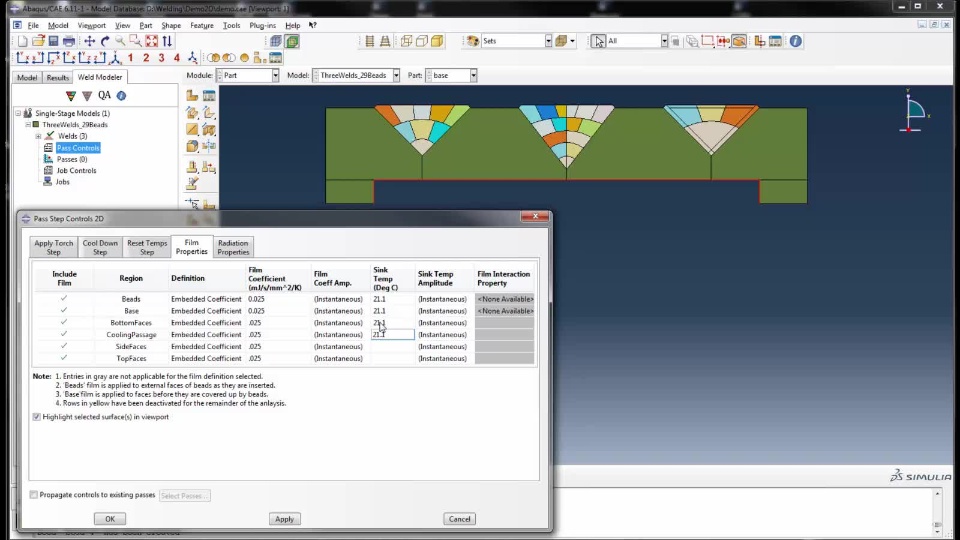960x540 pixels.
Task: Click the Part Manager toolbox icon
Action: coord(209,96)
